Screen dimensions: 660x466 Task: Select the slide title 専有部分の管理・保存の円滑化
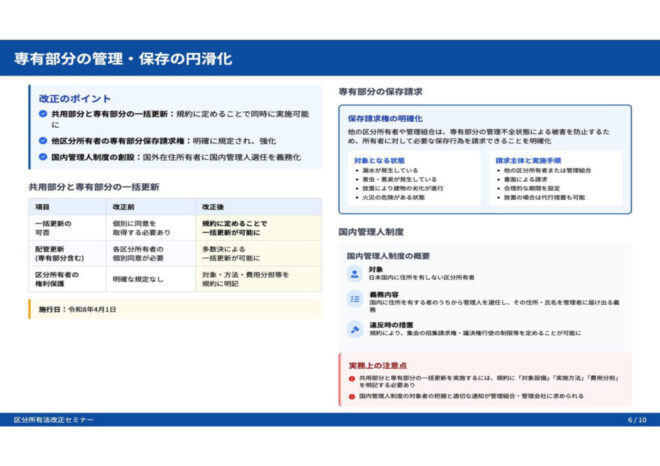click(x=122, y=59)
